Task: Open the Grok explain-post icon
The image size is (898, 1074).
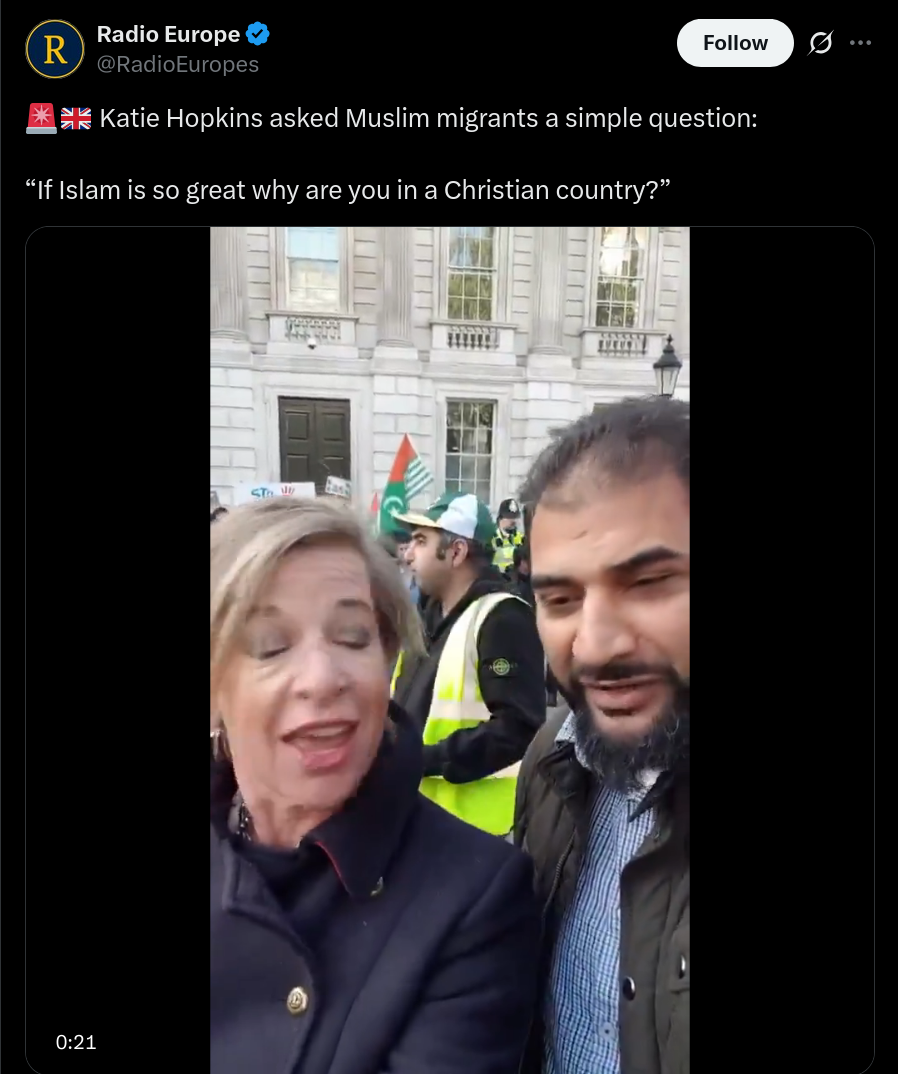Action: [820, 42]
